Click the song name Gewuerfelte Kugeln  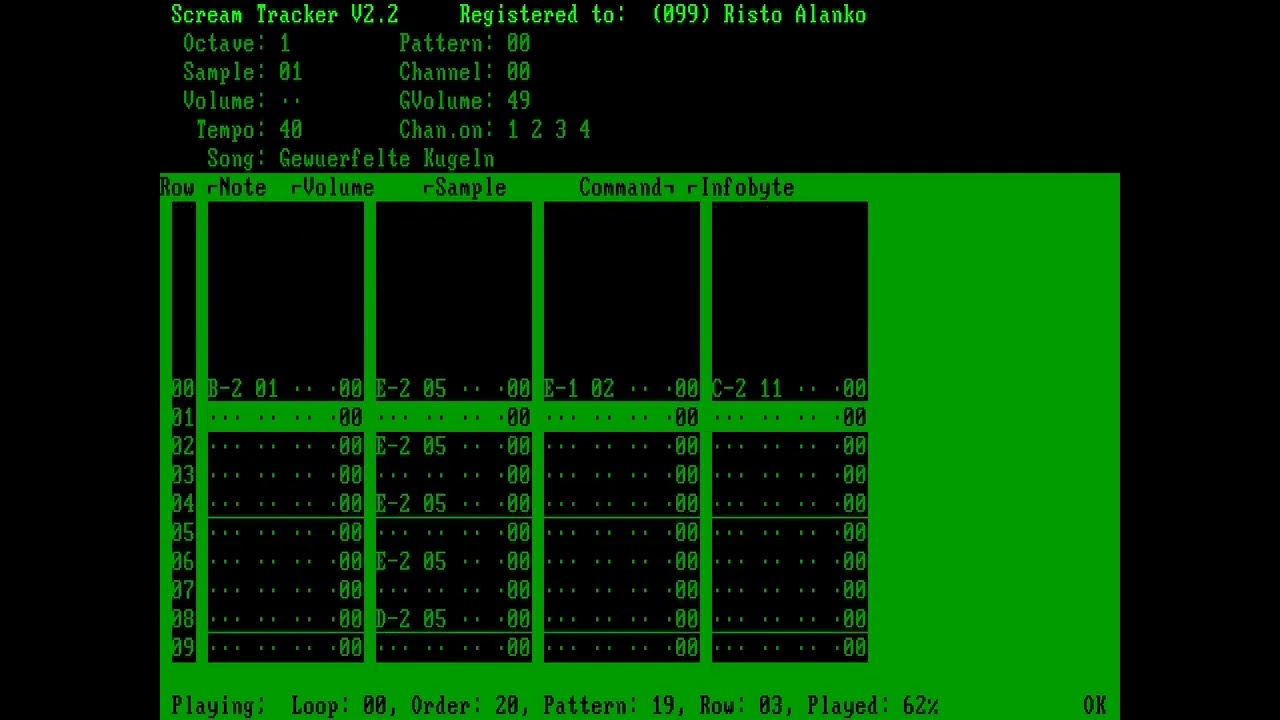tap(387, 159)
